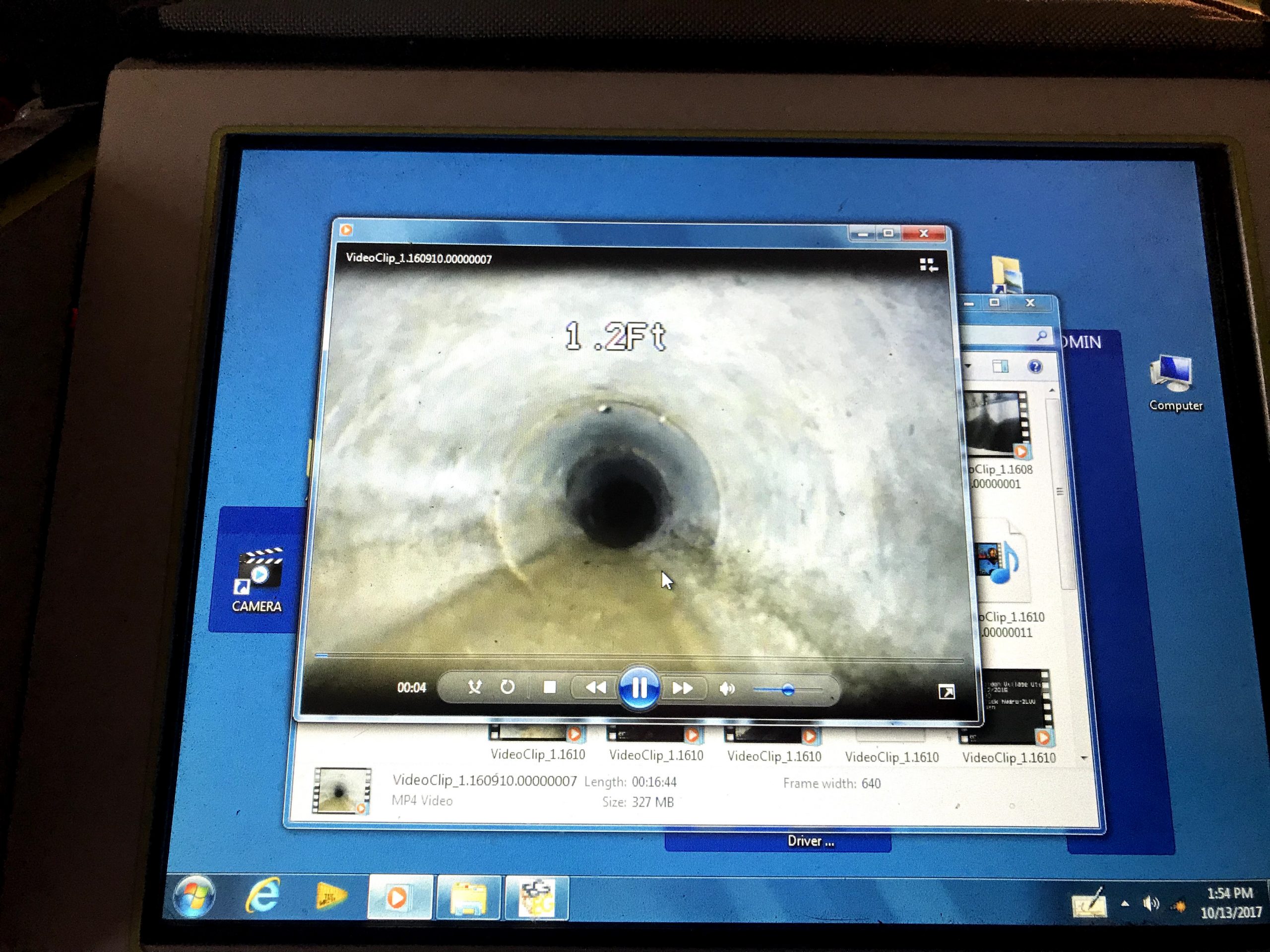The height and width of the screenshot is (952, 1270).
Task: Click the Previous/rewind button
Action: 595,687
